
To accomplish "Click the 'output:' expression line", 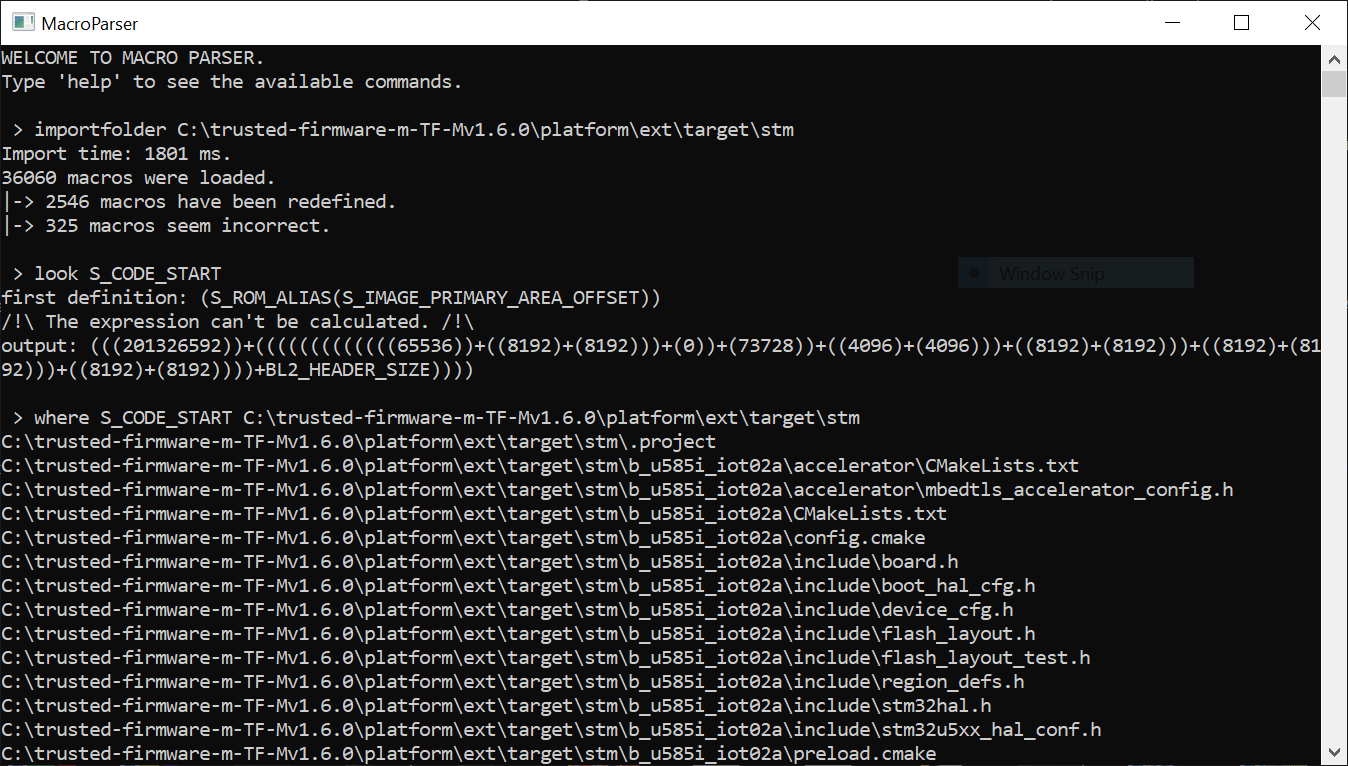I will click(x=661, y=346).
